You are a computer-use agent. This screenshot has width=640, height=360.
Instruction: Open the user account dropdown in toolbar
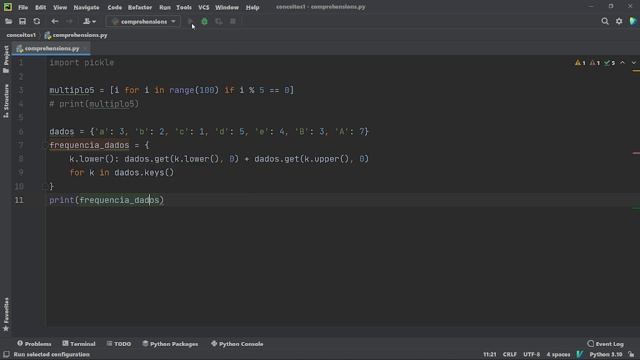tap(89, 21)
